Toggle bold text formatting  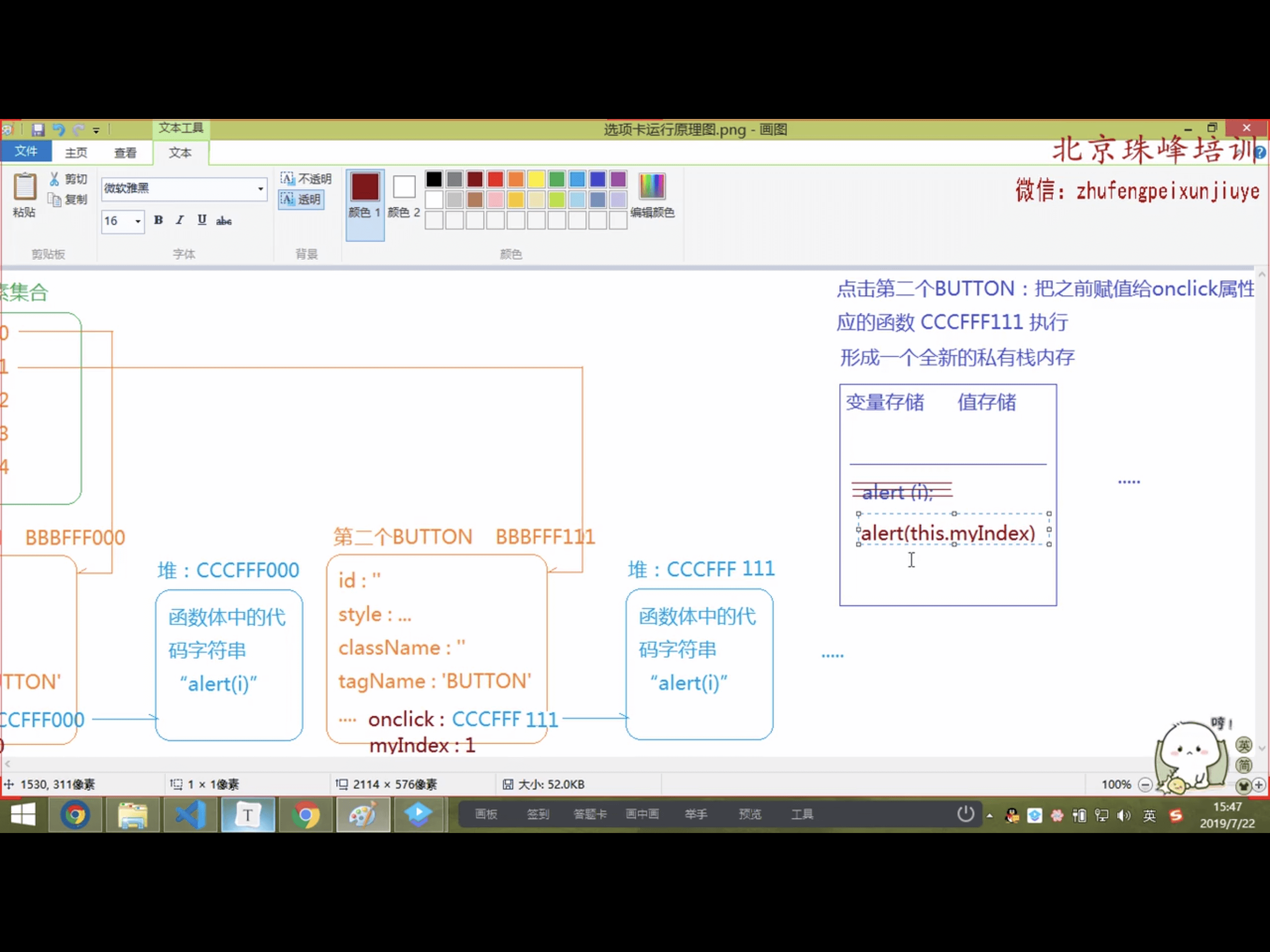159,220
